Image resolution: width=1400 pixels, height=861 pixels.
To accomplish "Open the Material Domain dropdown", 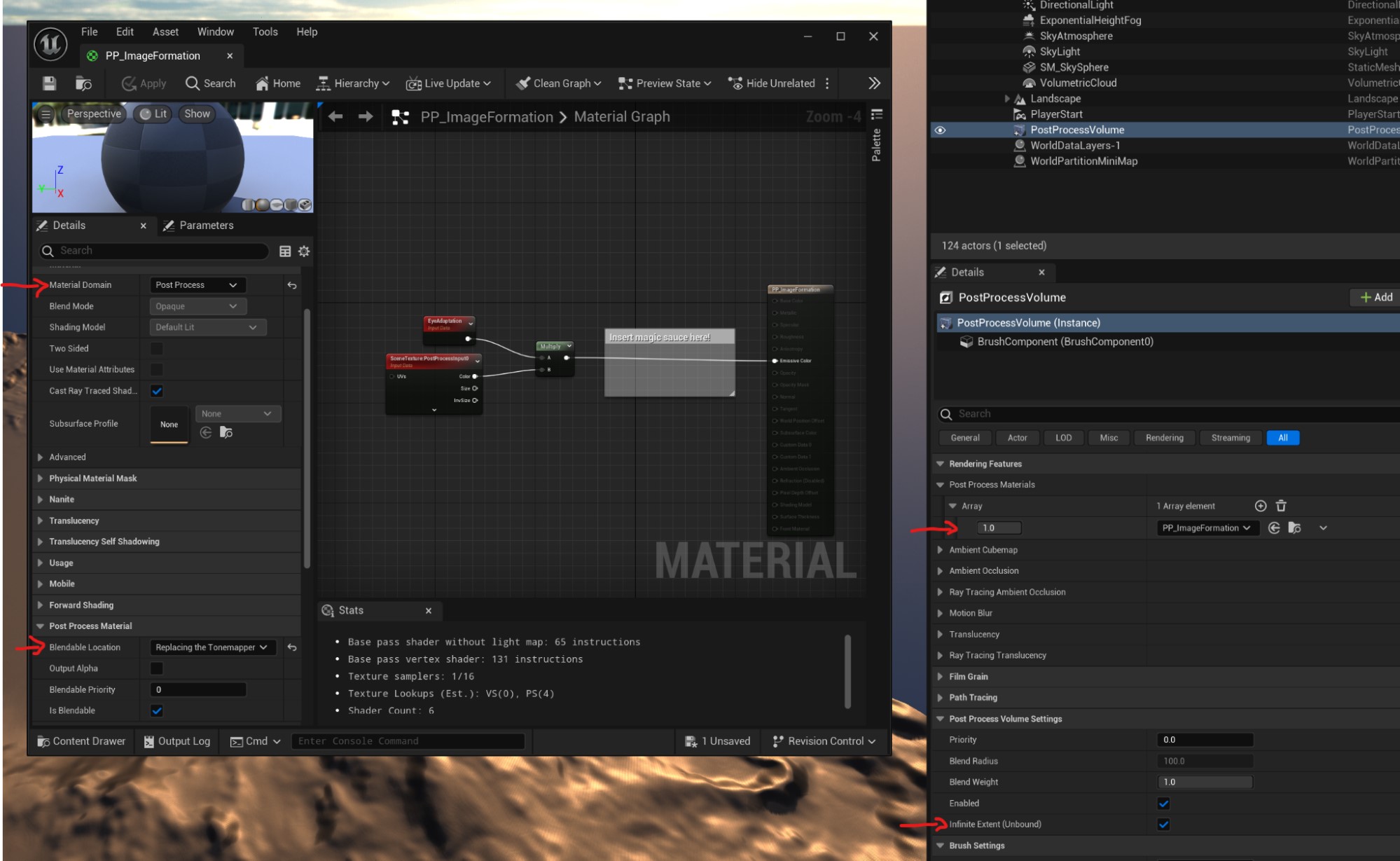I will 196,285.
